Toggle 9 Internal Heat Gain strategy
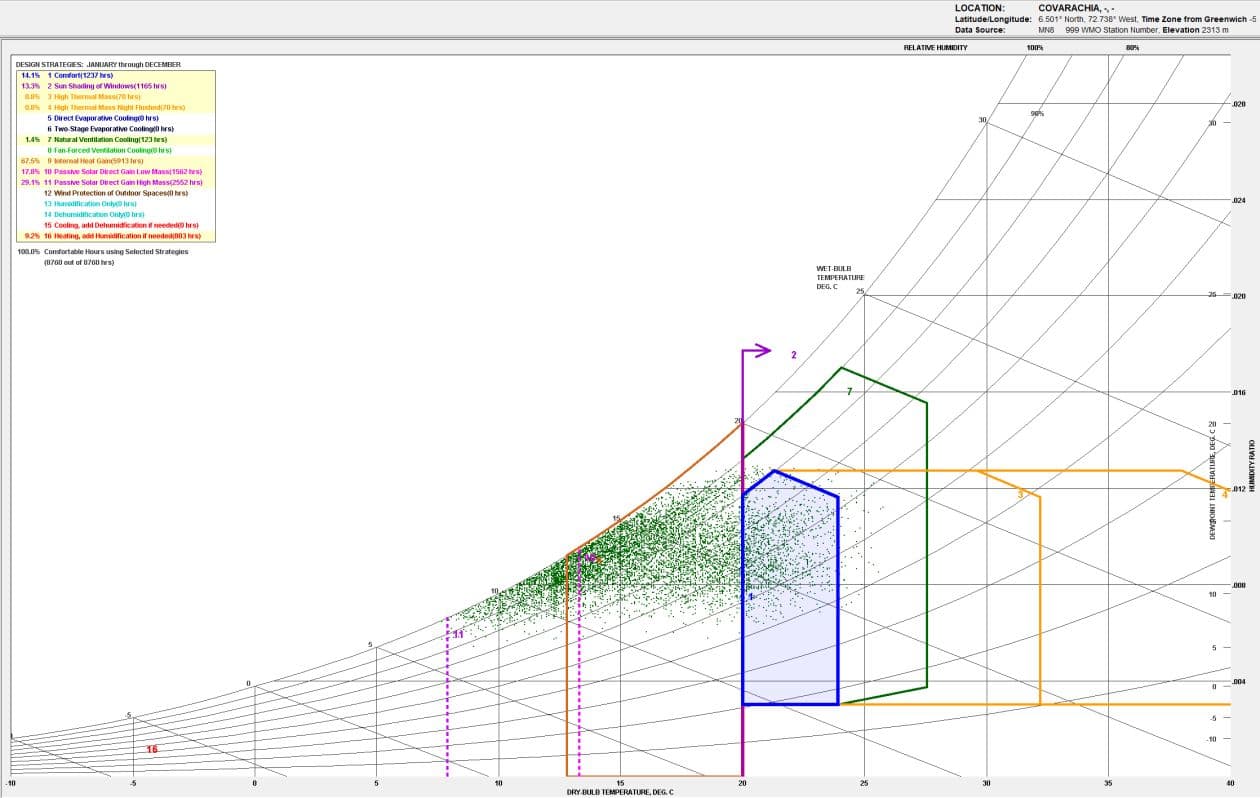This screenshot has height=798, width=1260. (95, 161)
